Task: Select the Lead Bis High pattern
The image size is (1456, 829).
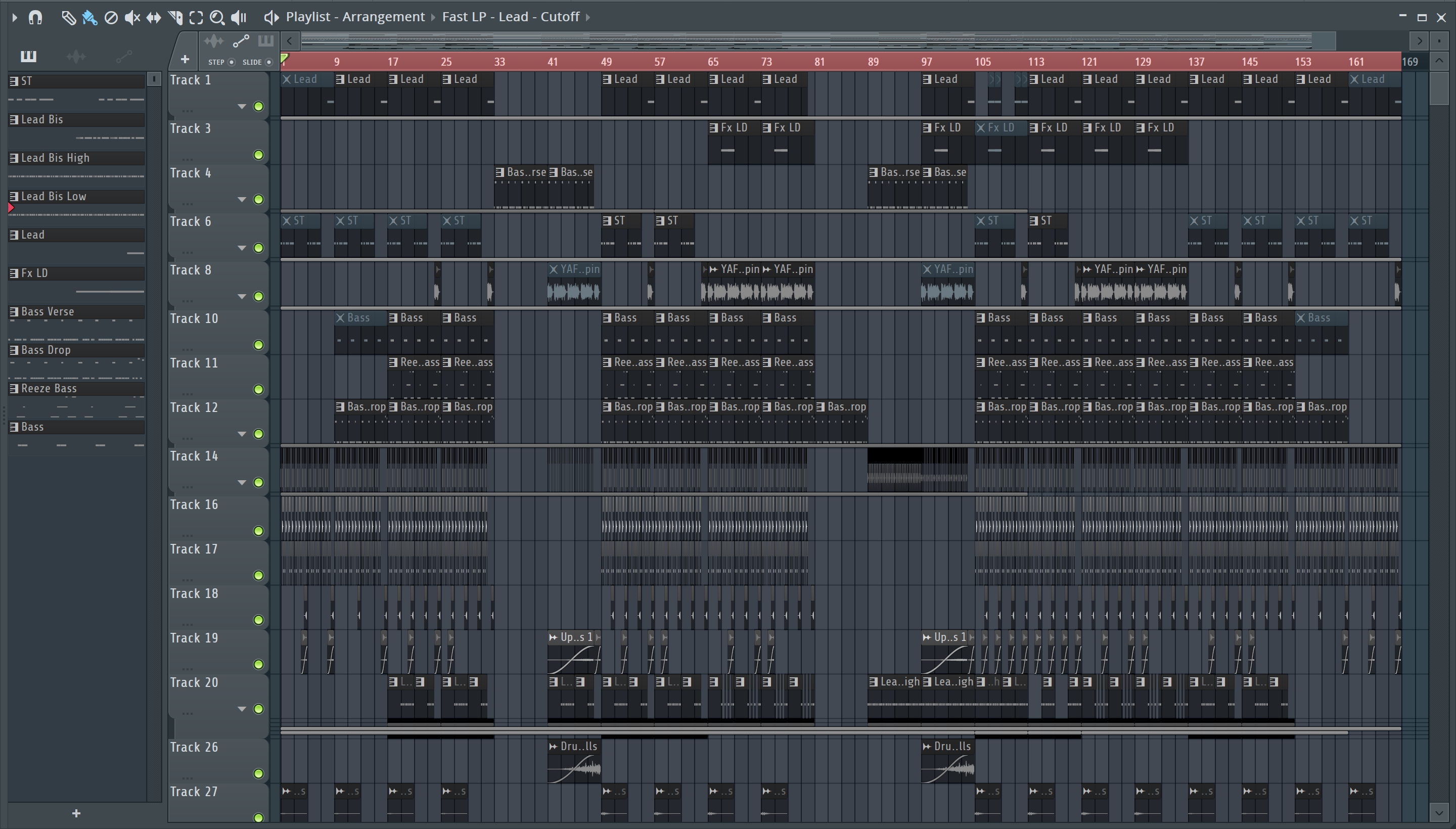Action: [x=76, y=158]
